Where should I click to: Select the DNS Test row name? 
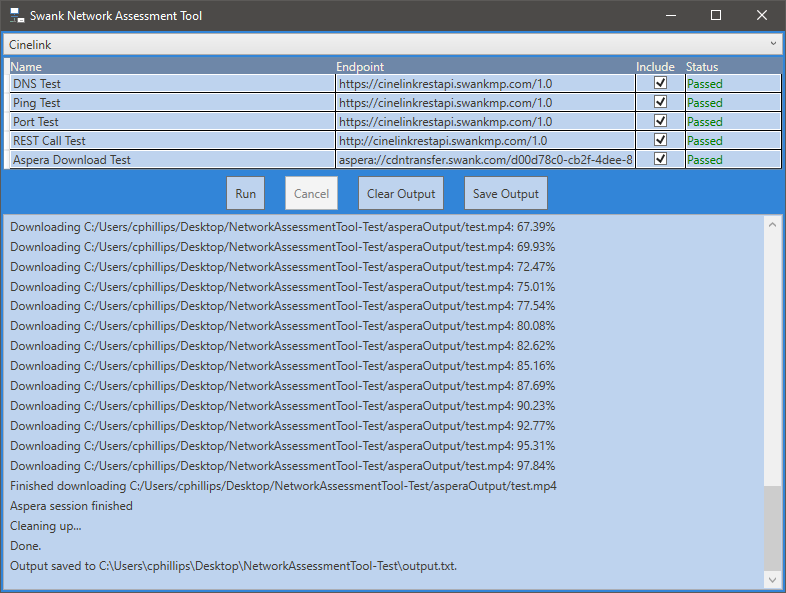(x=37, y=84)
